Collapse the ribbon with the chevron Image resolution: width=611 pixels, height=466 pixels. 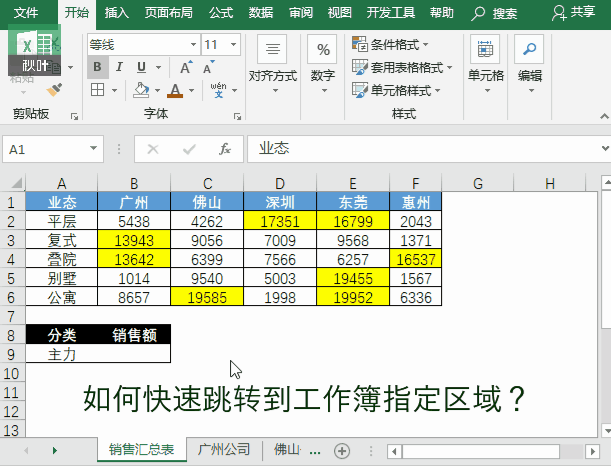click(x=604, y=116)
